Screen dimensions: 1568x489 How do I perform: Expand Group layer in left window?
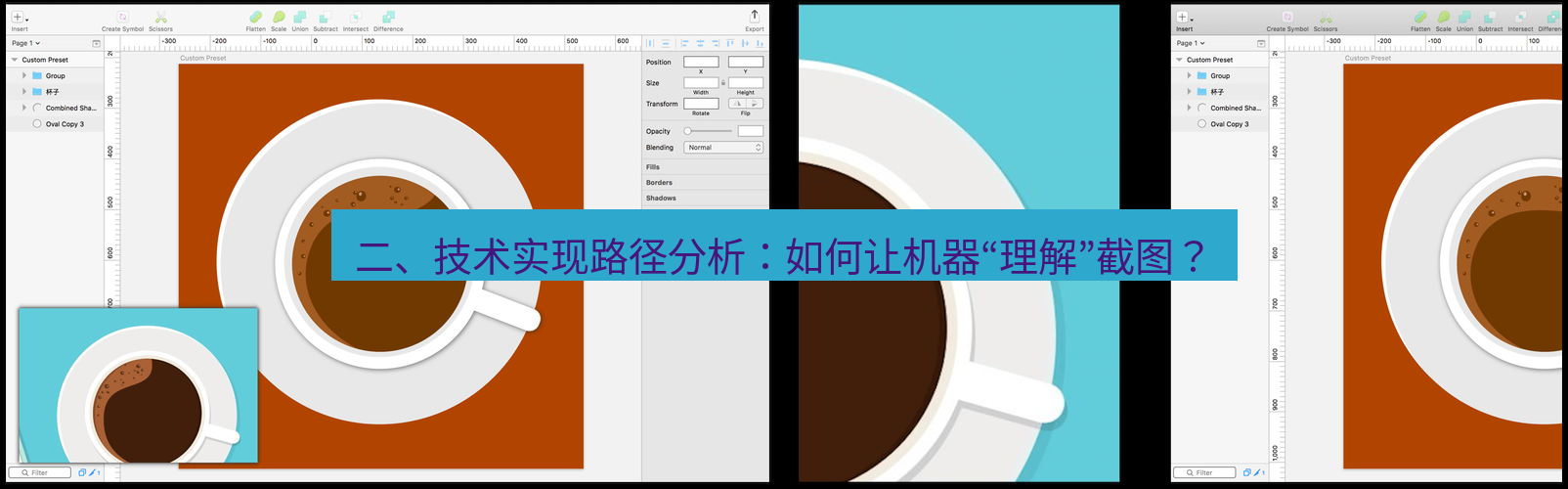coord(24,75)
